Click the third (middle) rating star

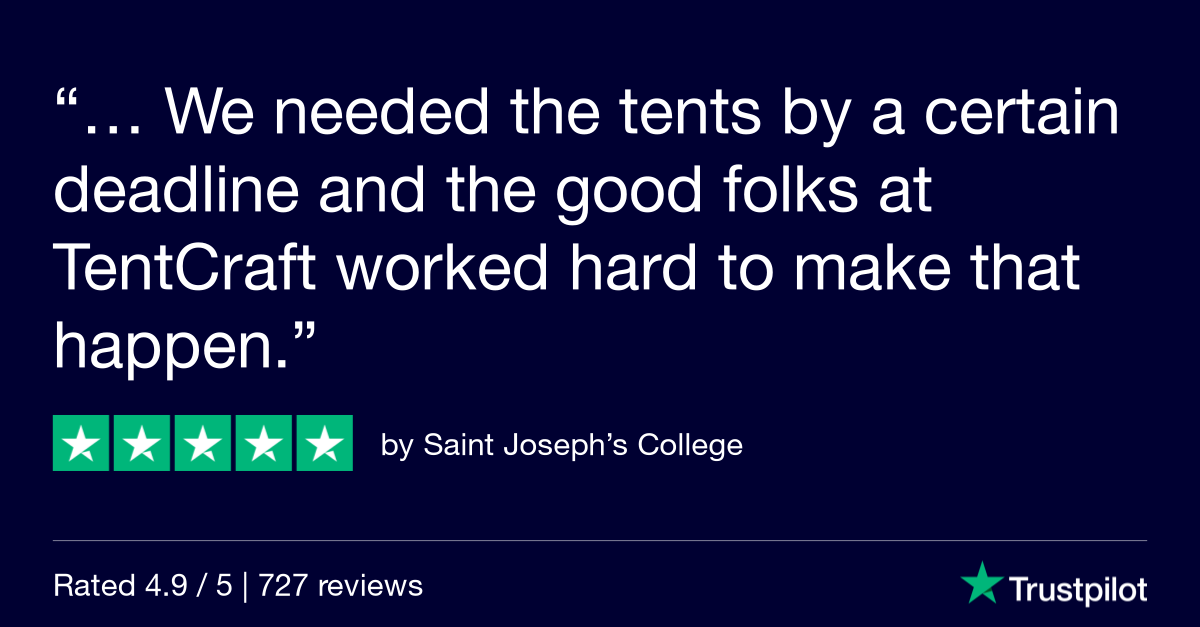[x=203, y=443]
